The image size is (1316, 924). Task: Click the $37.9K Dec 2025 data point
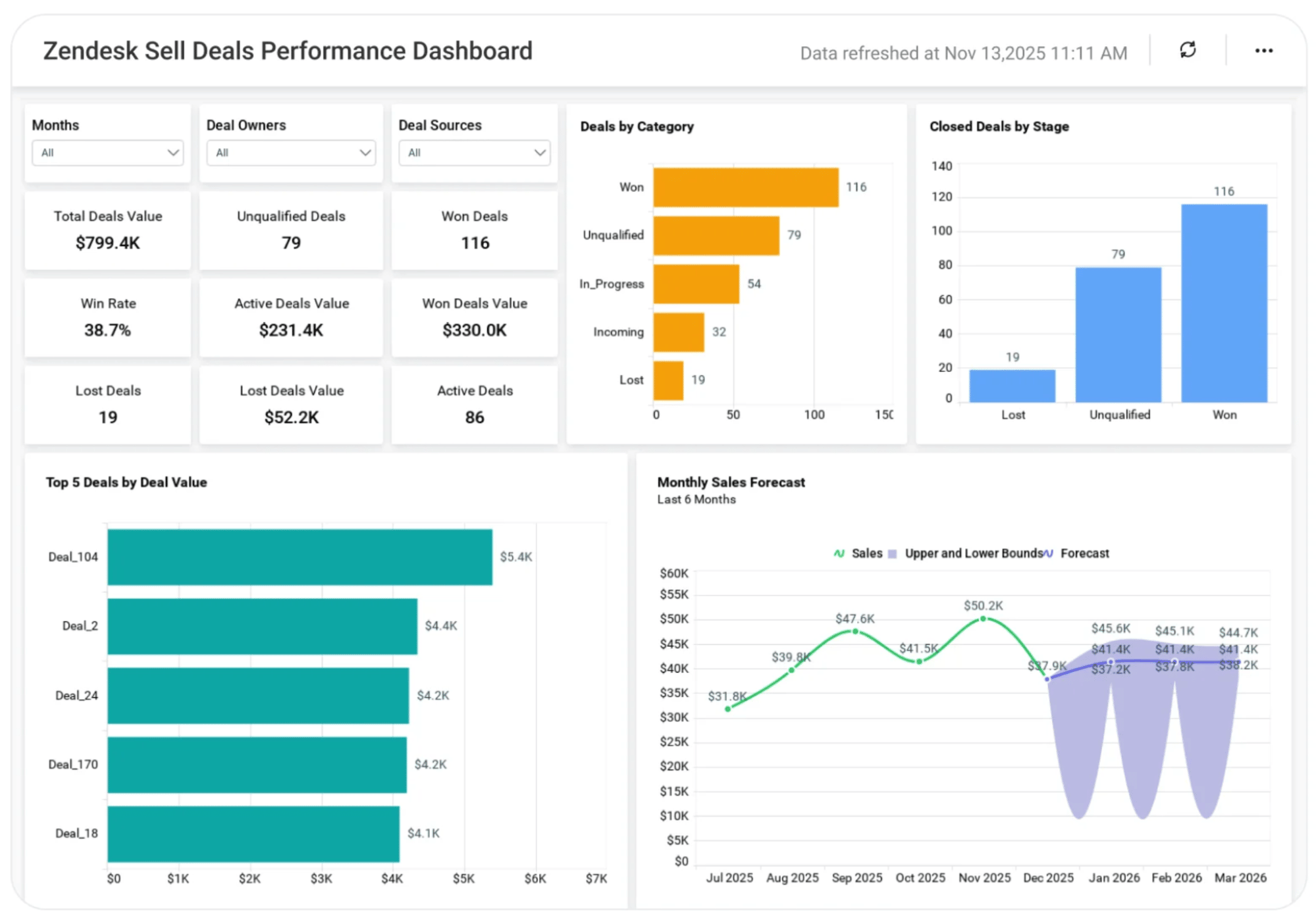coord(1047,679)
